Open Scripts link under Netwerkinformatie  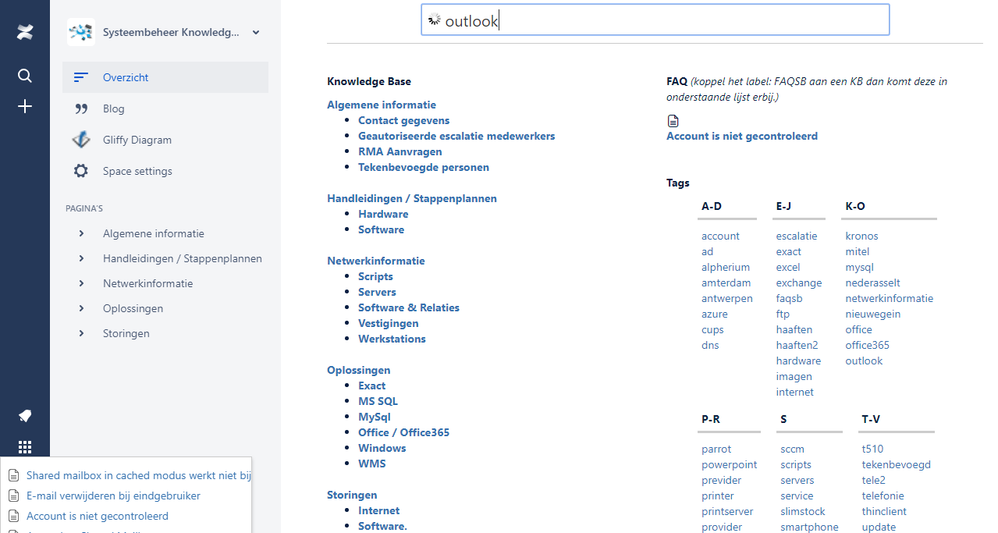point(376,276)
